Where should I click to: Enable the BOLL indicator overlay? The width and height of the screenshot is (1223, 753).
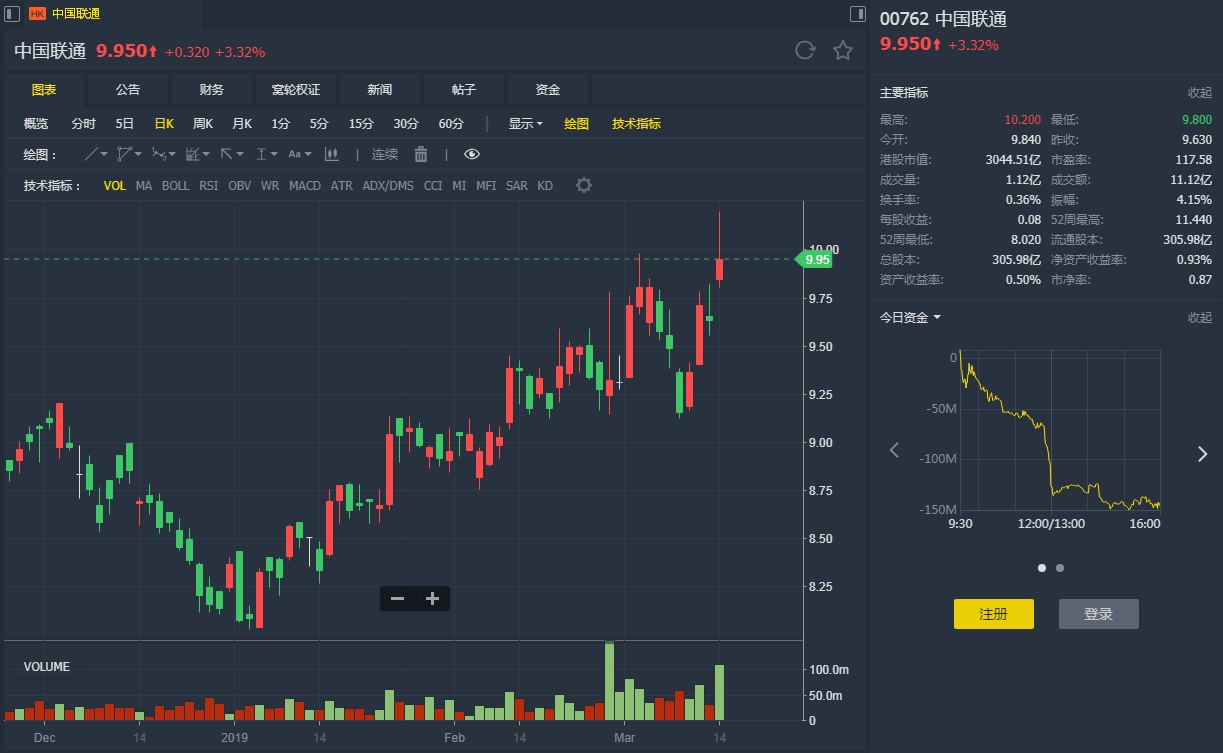[175, 186]
